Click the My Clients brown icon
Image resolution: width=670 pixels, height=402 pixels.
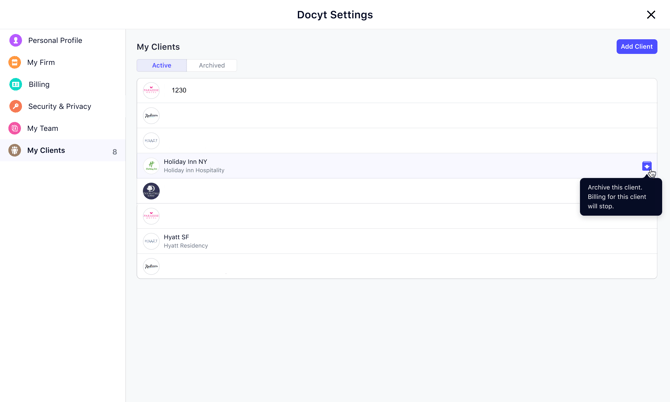point(15,150)
